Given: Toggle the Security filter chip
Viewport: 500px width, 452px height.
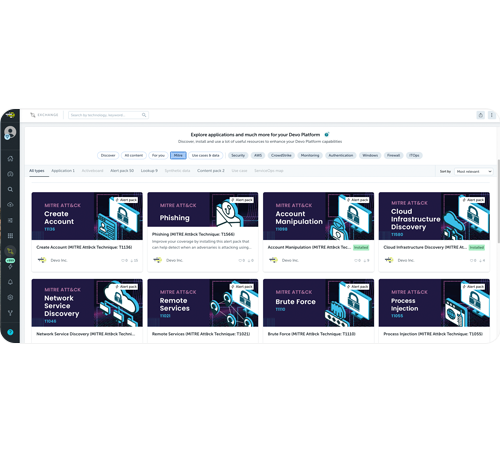Looking at the screenshot, I should pos(238,155).
